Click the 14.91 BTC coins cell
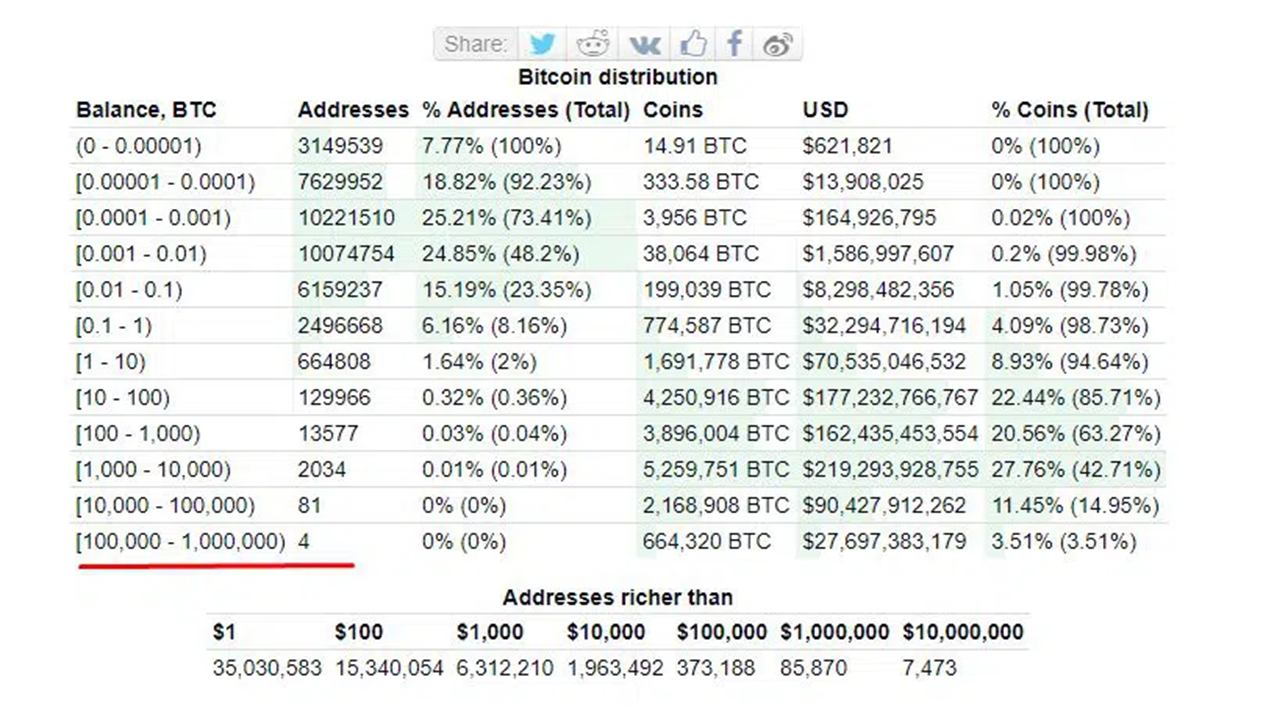The width and height of the screenshot is (1288, 716). (x=695, y=146)
